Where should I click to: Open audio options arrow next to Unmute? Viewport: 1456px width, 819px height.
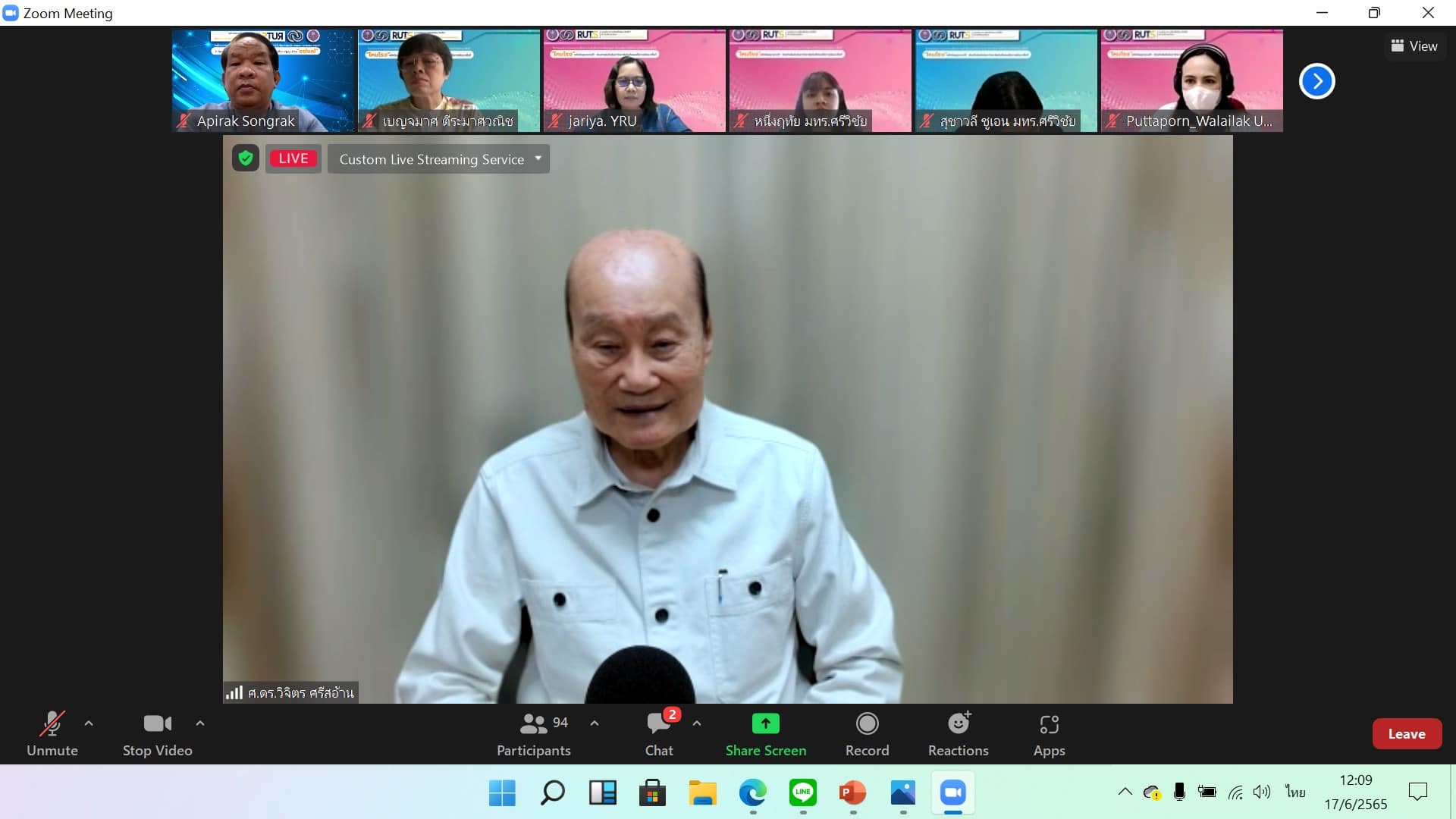coord(89,723)
